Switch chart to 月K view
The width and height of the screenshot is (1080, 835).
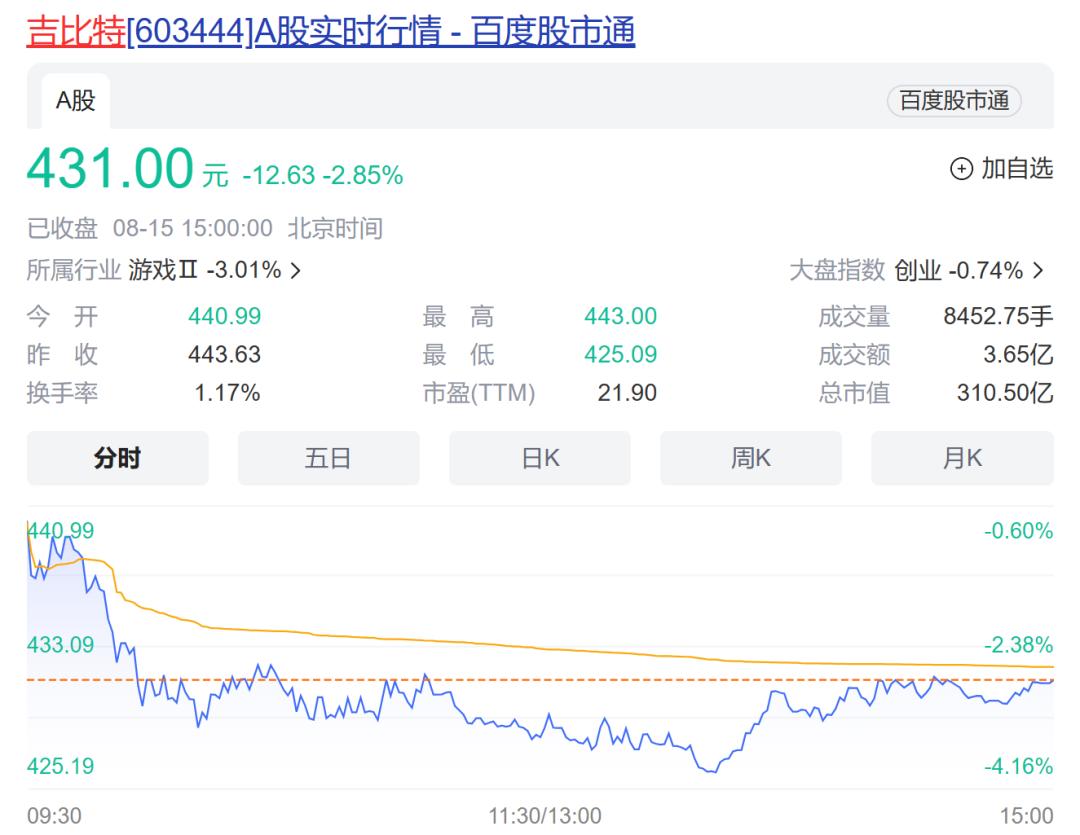pos(962,458)
